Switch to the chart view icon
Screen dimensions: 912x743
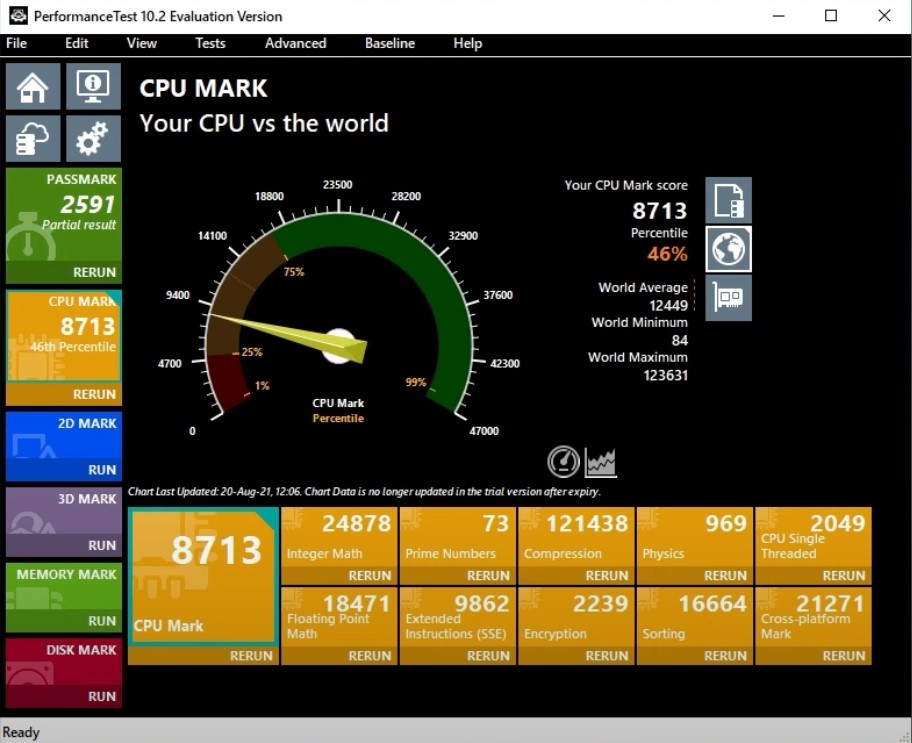coord(599,461)
